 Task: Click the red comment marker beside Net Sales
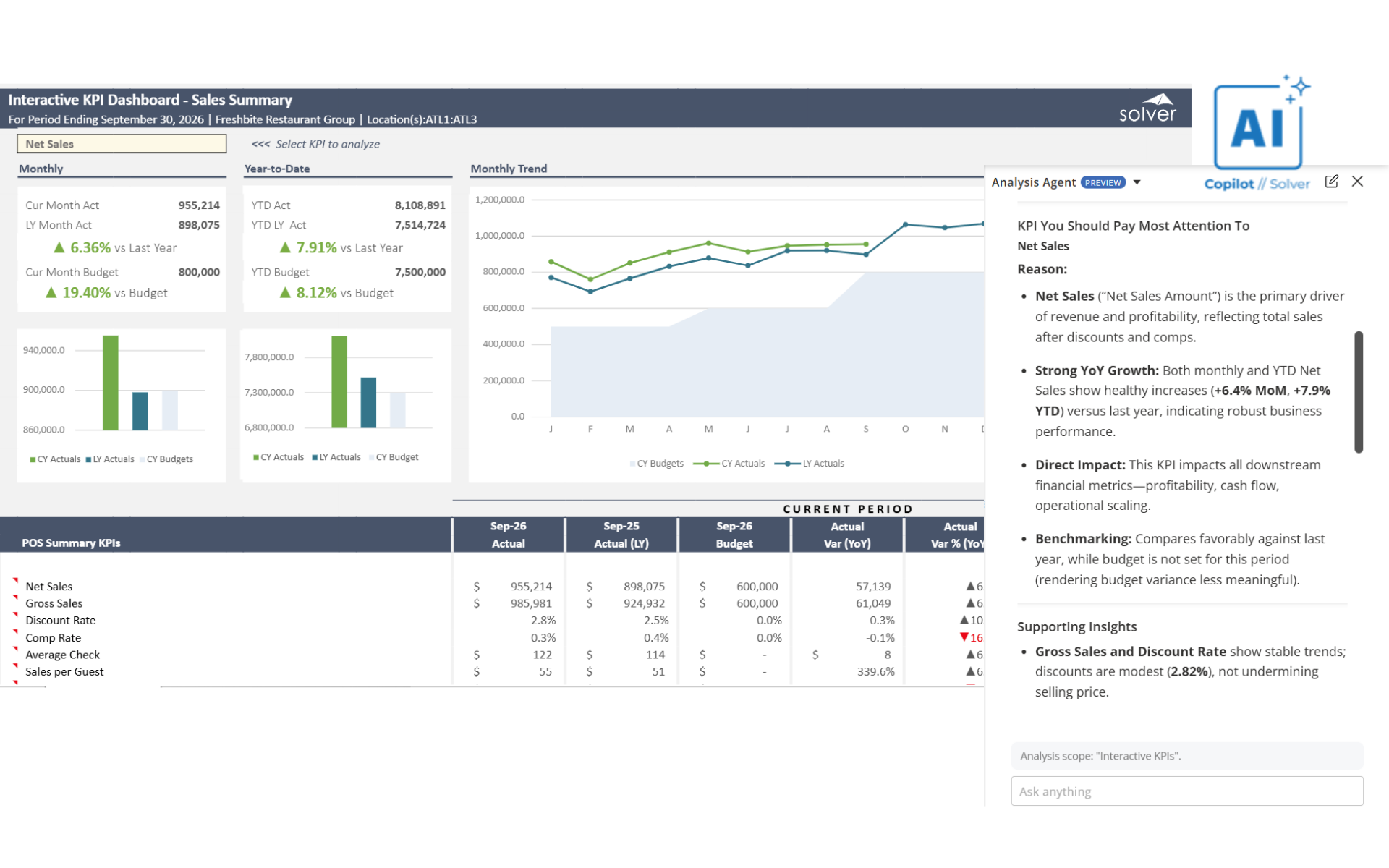point(15,580)
